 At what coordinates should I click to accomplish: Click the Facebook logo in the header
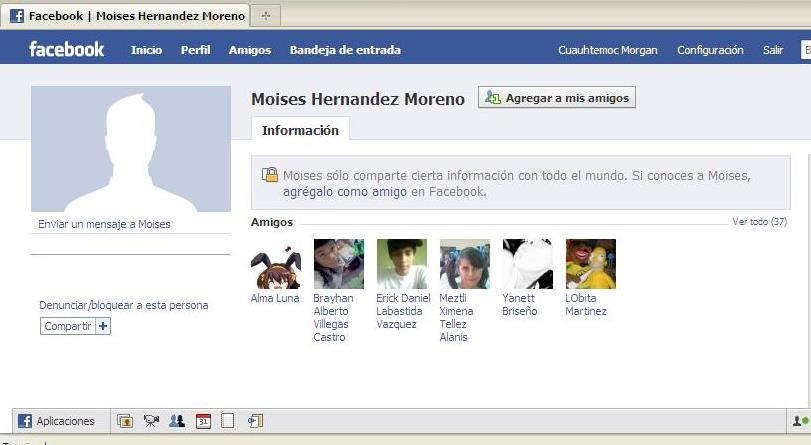pyautogui.click(x=66, y=50)
